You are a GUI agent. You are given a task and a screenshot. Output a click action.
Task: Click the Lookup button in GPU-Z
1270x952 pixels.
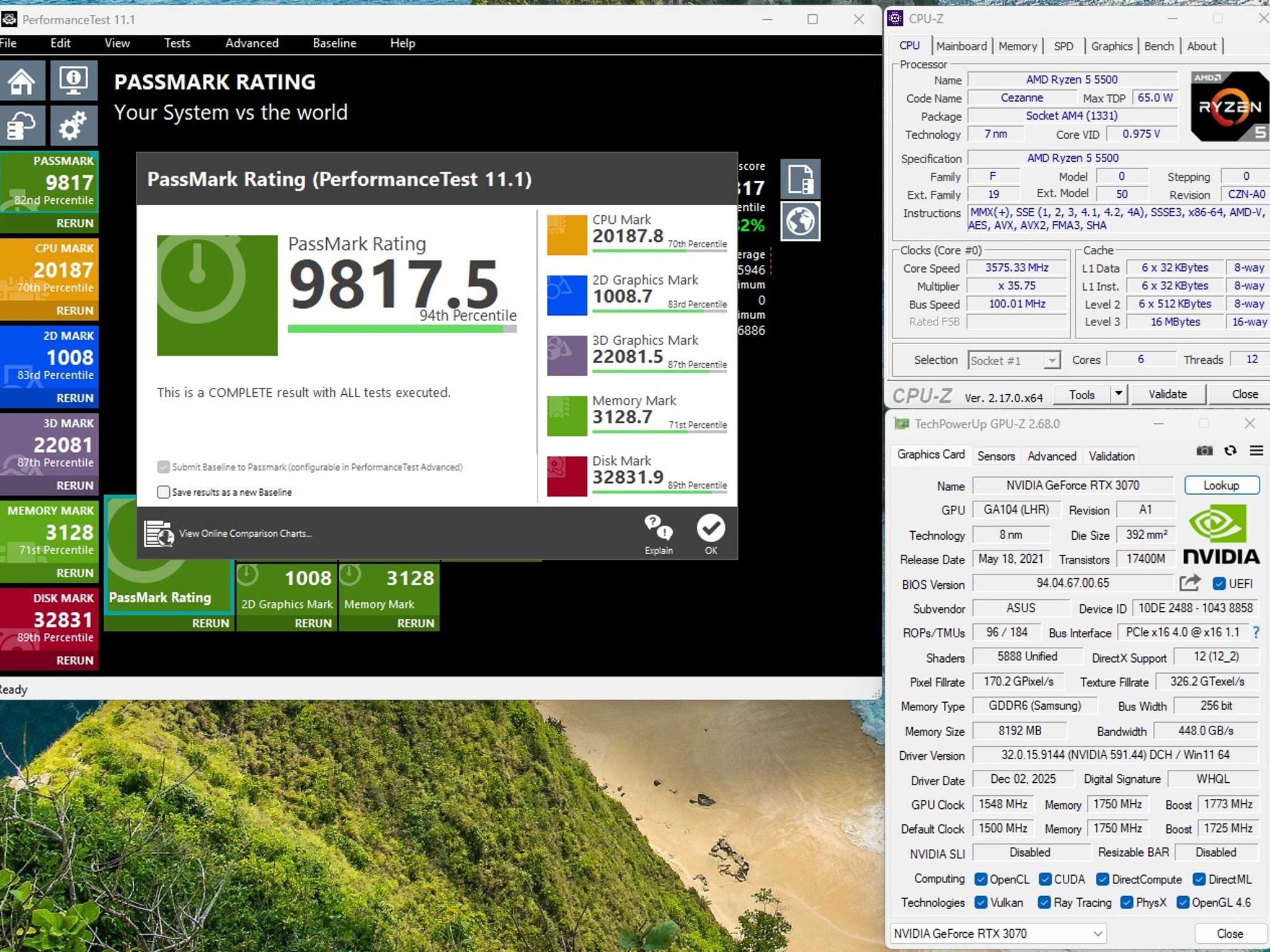coord(1222,485)
